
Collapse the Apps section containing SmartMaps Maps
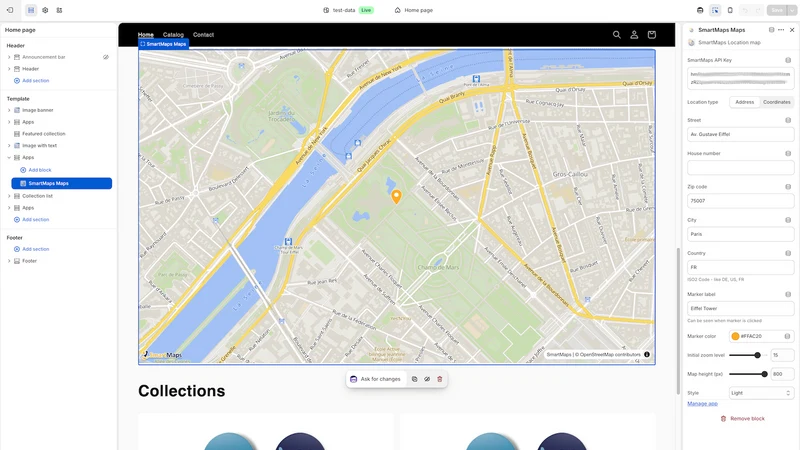click(x=9, y=158)
